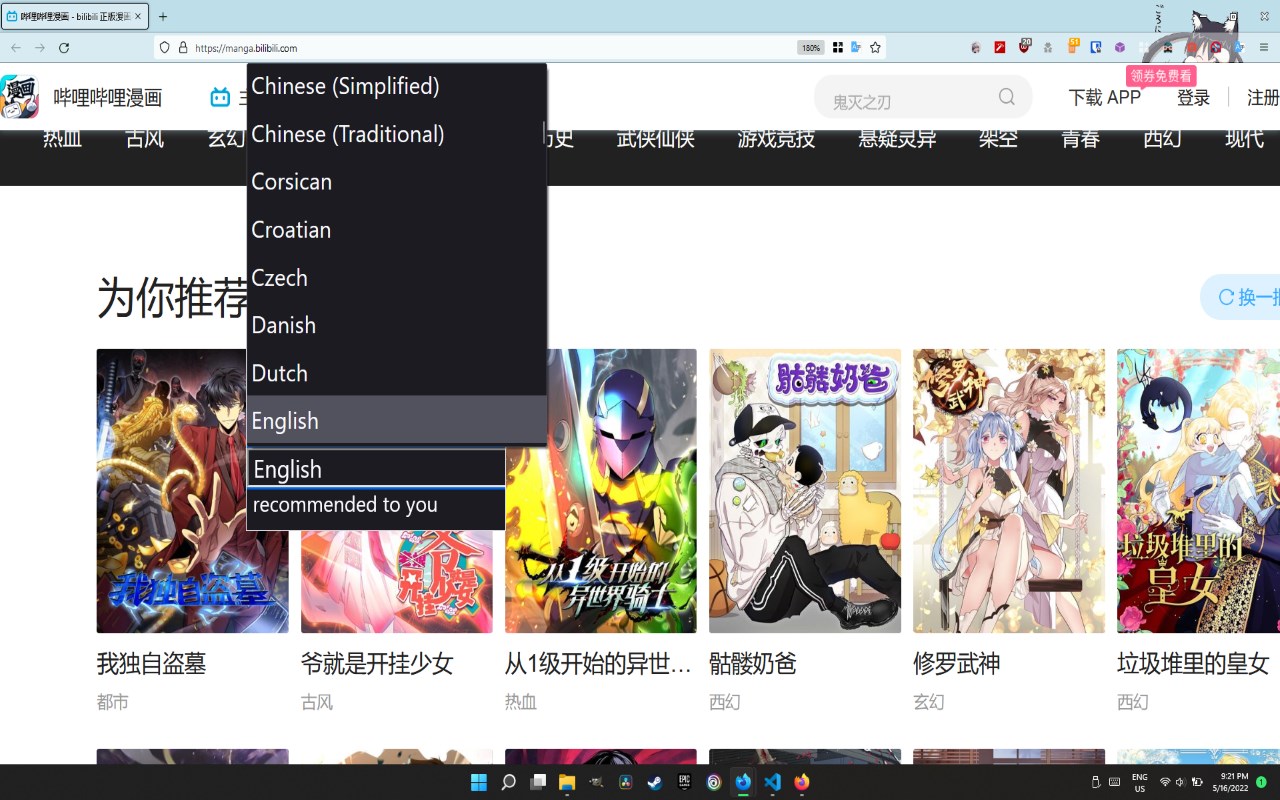Pick Czech from the language list

pos(396,278)
